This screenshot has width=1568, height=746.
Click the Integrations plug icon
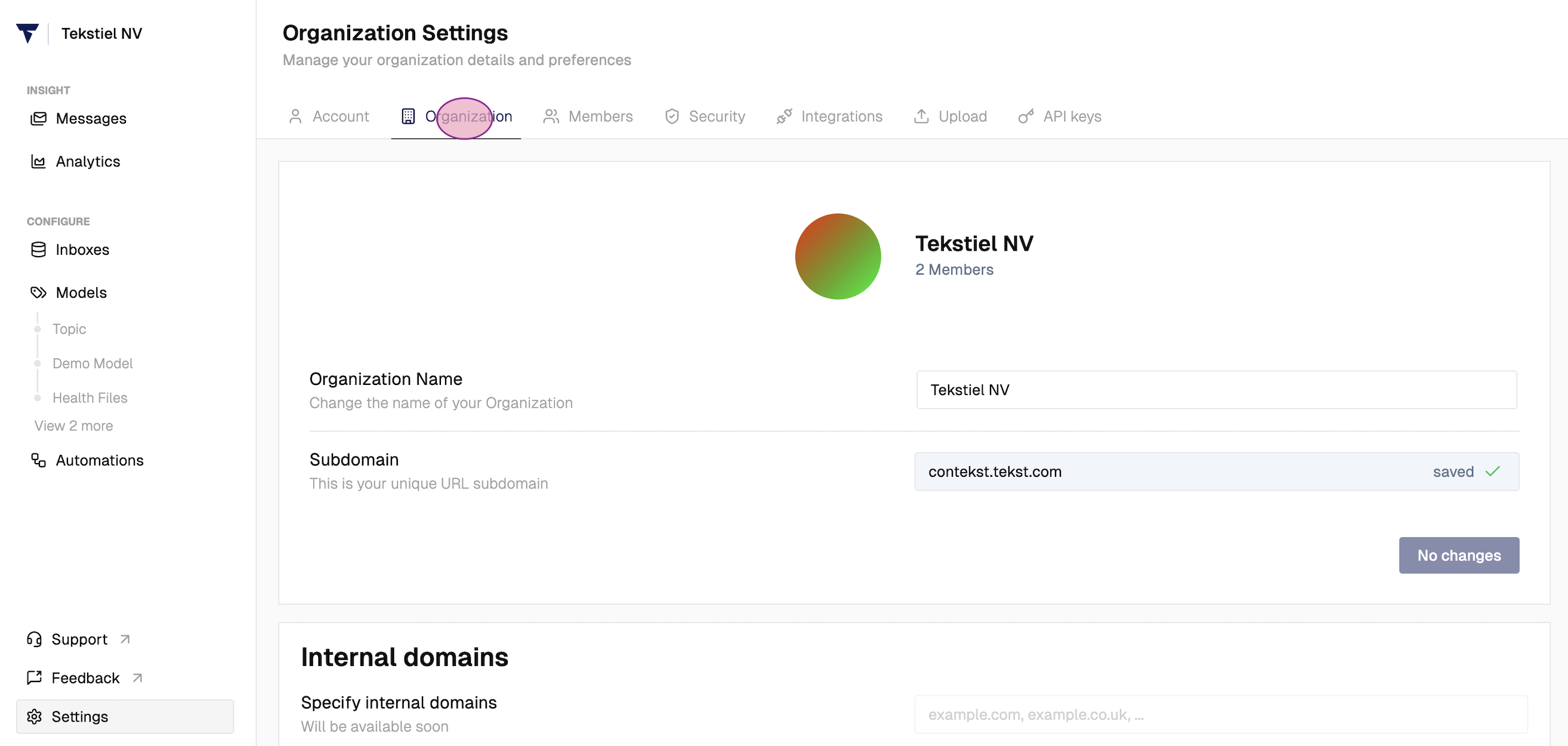(784, 116)
